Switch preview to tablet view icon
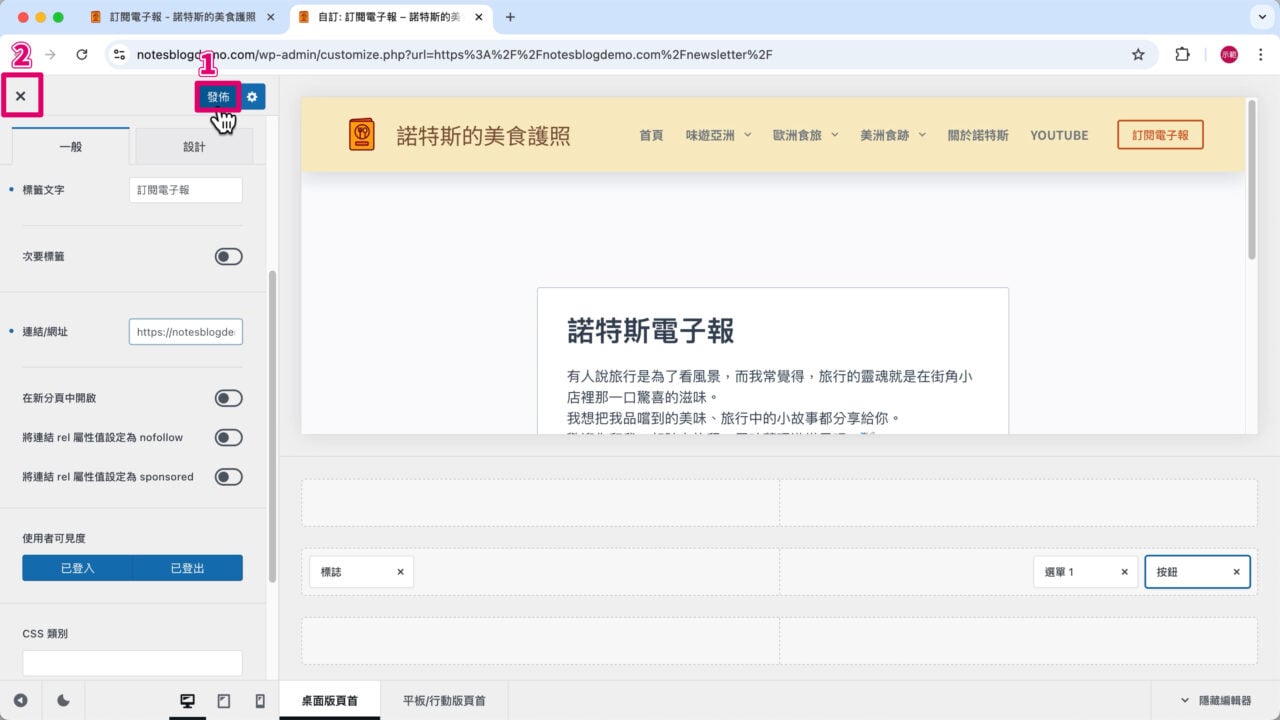Viewport: 1280px width, 720px height. [223, 700]
